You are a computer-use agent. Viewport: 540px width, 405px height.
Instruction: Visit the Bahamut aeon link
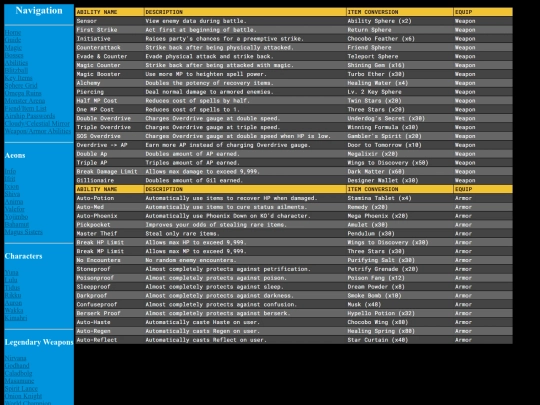point(17,224)
